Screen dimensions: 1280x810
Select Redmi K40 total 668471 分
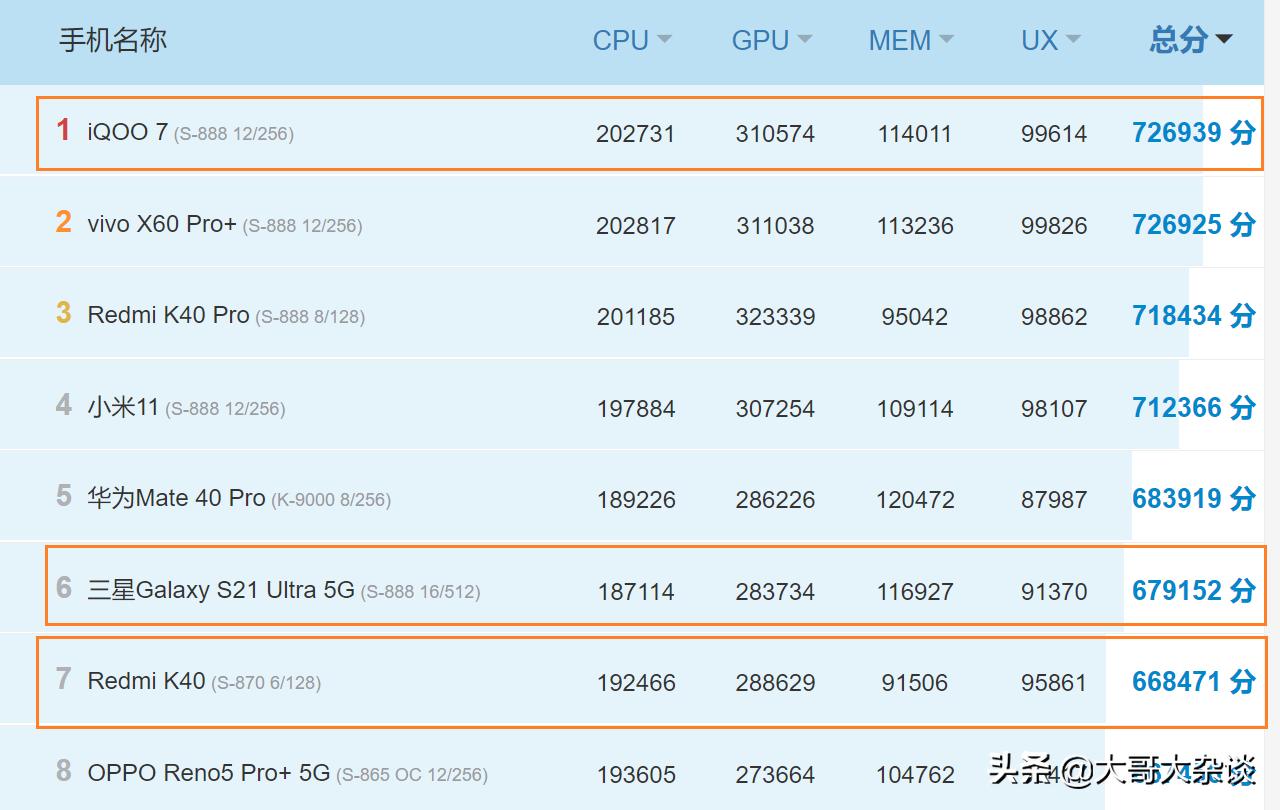[1193, 681]
